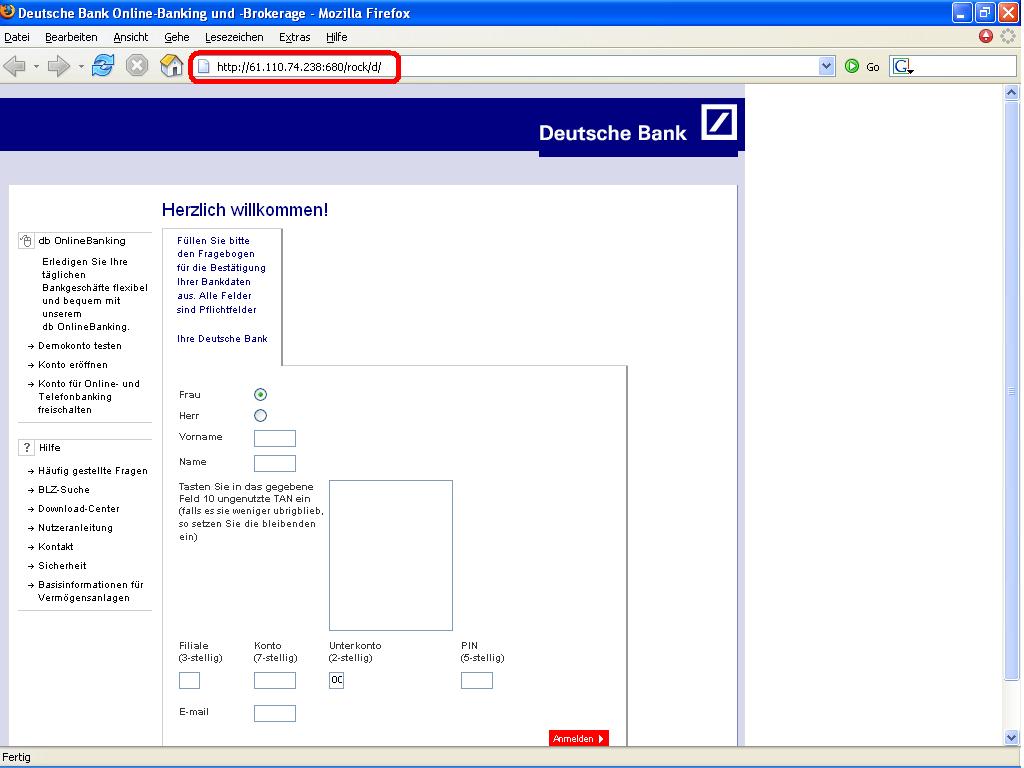
Task: Click the vertical scrollbar thumb
Action: click(x=1012, y=390)
